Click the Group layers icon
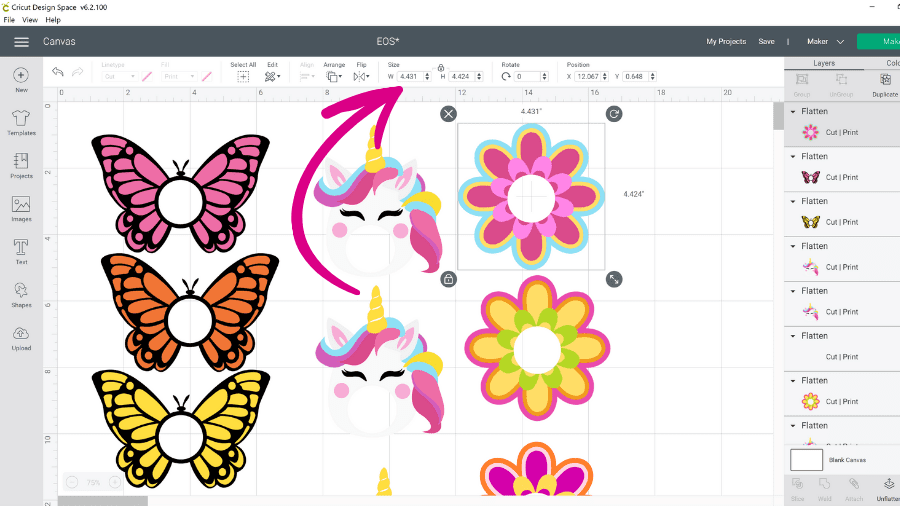This screenshot has width=900, height=506. [802, 85]
